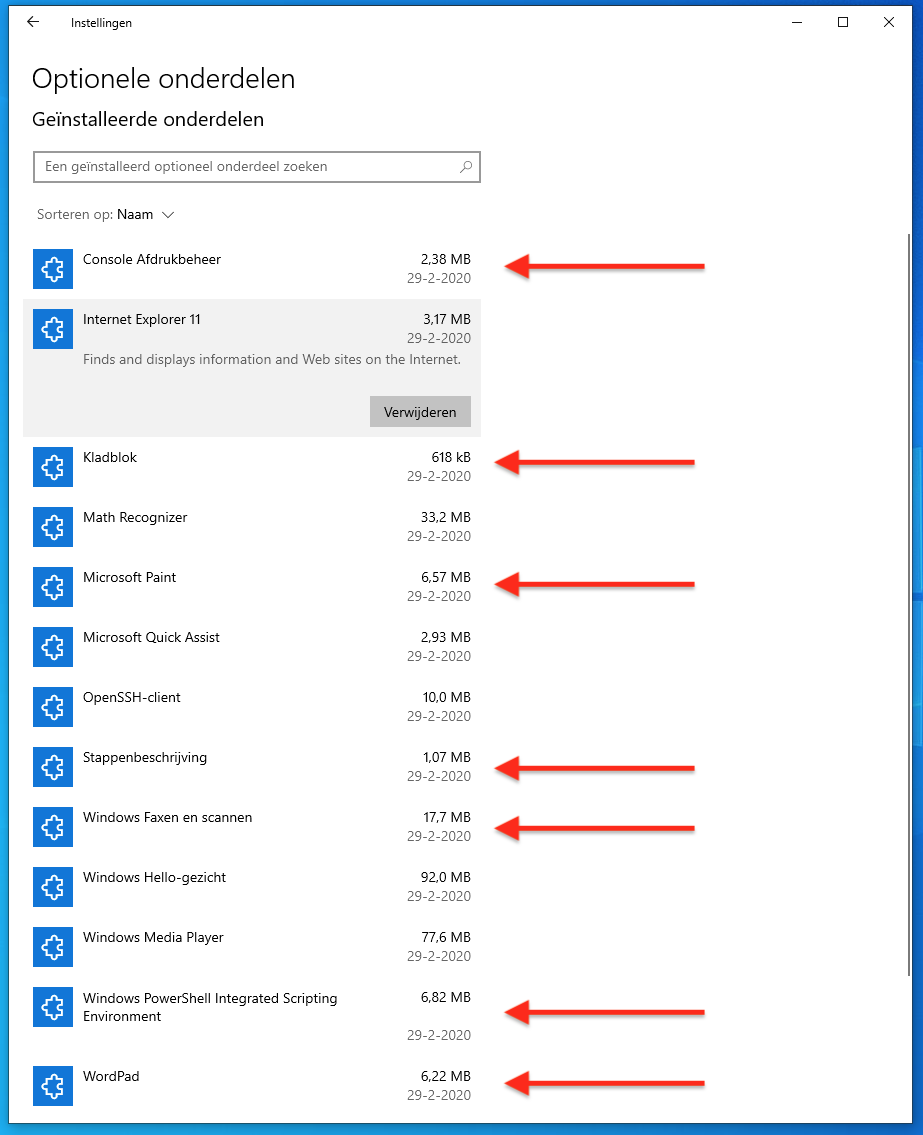Click the puzzle icon beside WordPad
Viewport: 923px width, 1135px height.
pyautogui.click(x=53, y=1086)
